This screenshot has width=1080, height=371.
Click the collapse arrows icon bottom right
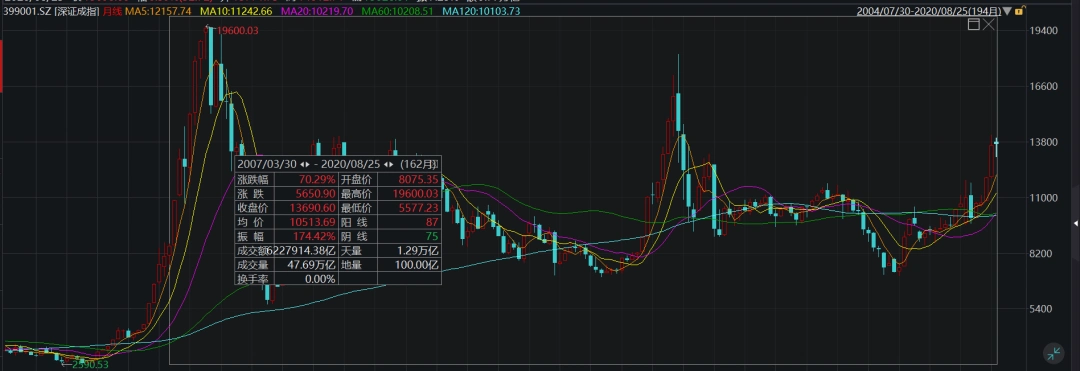click(x=1054, y=354)
